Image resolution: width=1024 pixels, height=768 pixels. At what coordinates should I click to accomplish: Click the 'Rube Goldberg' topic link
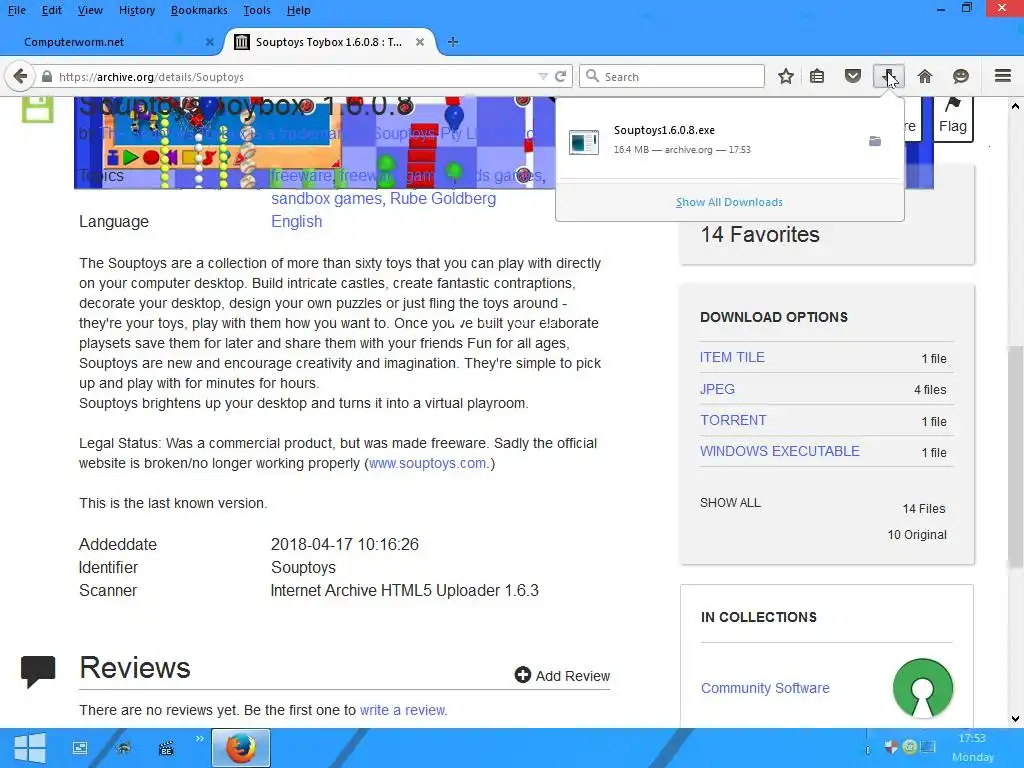tap(443, 199)
